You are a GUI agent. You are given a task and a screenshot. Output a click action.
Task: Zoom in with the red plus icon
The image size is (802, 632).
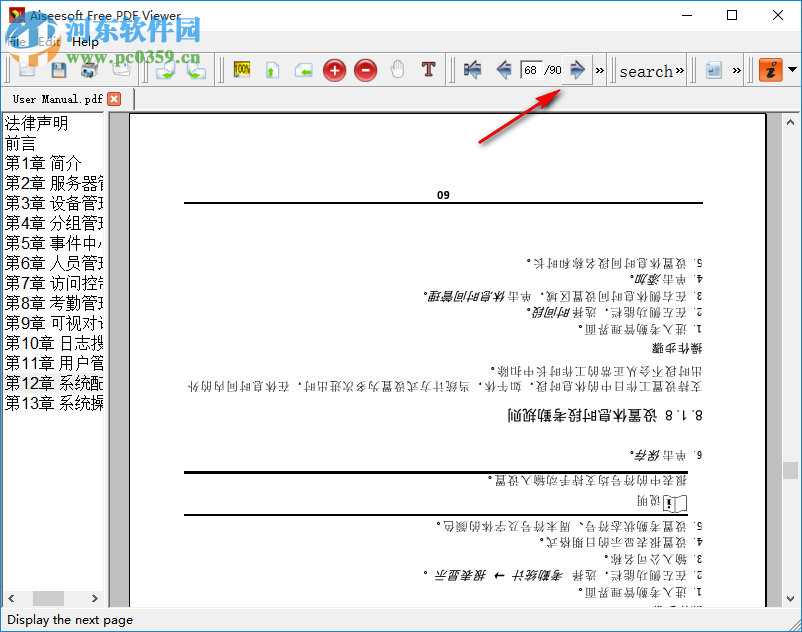pos(334,70)
